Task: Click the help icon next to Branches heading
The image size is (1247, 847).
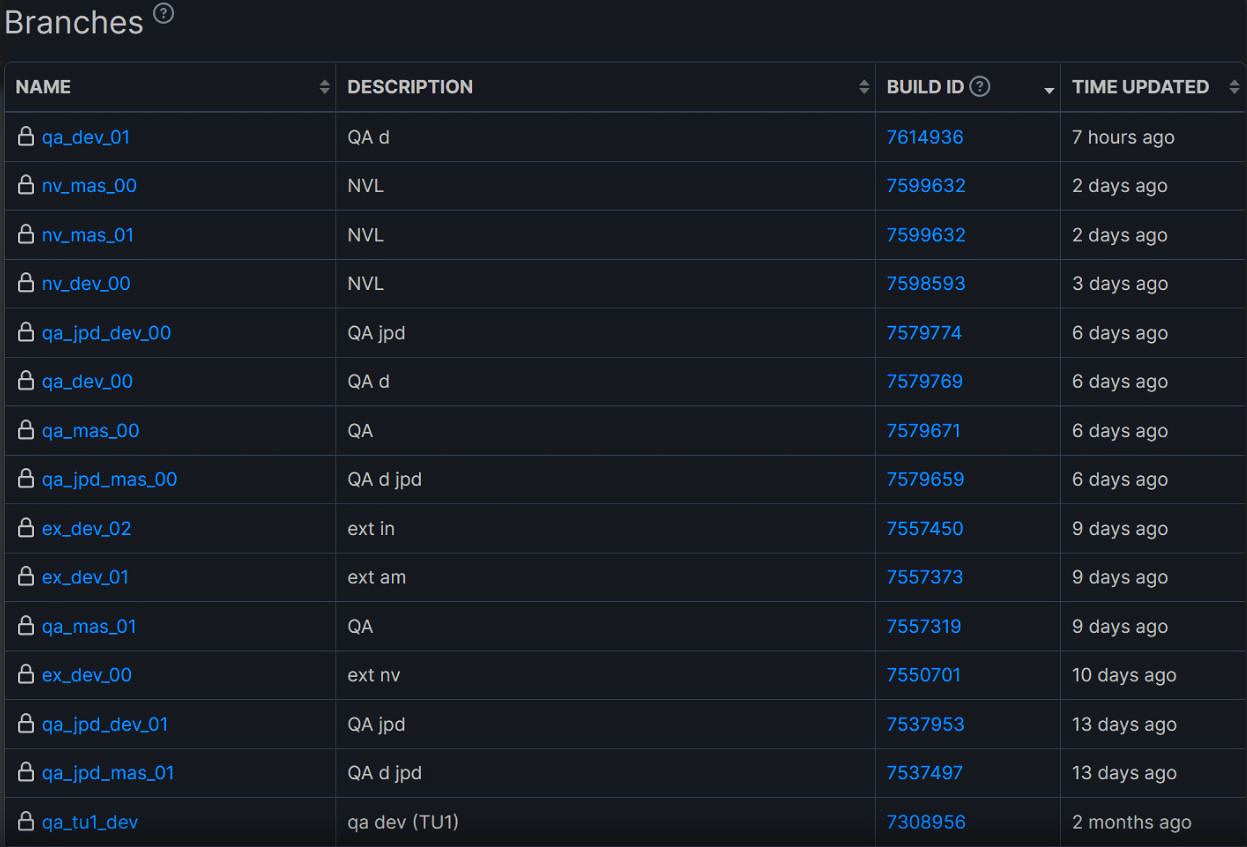Action: [x=163, y=14]
